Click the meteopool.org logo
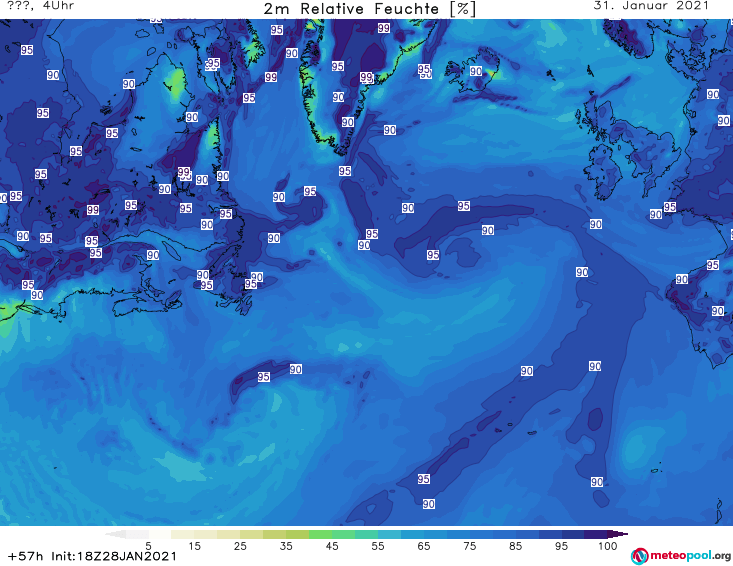 (681, 556)
